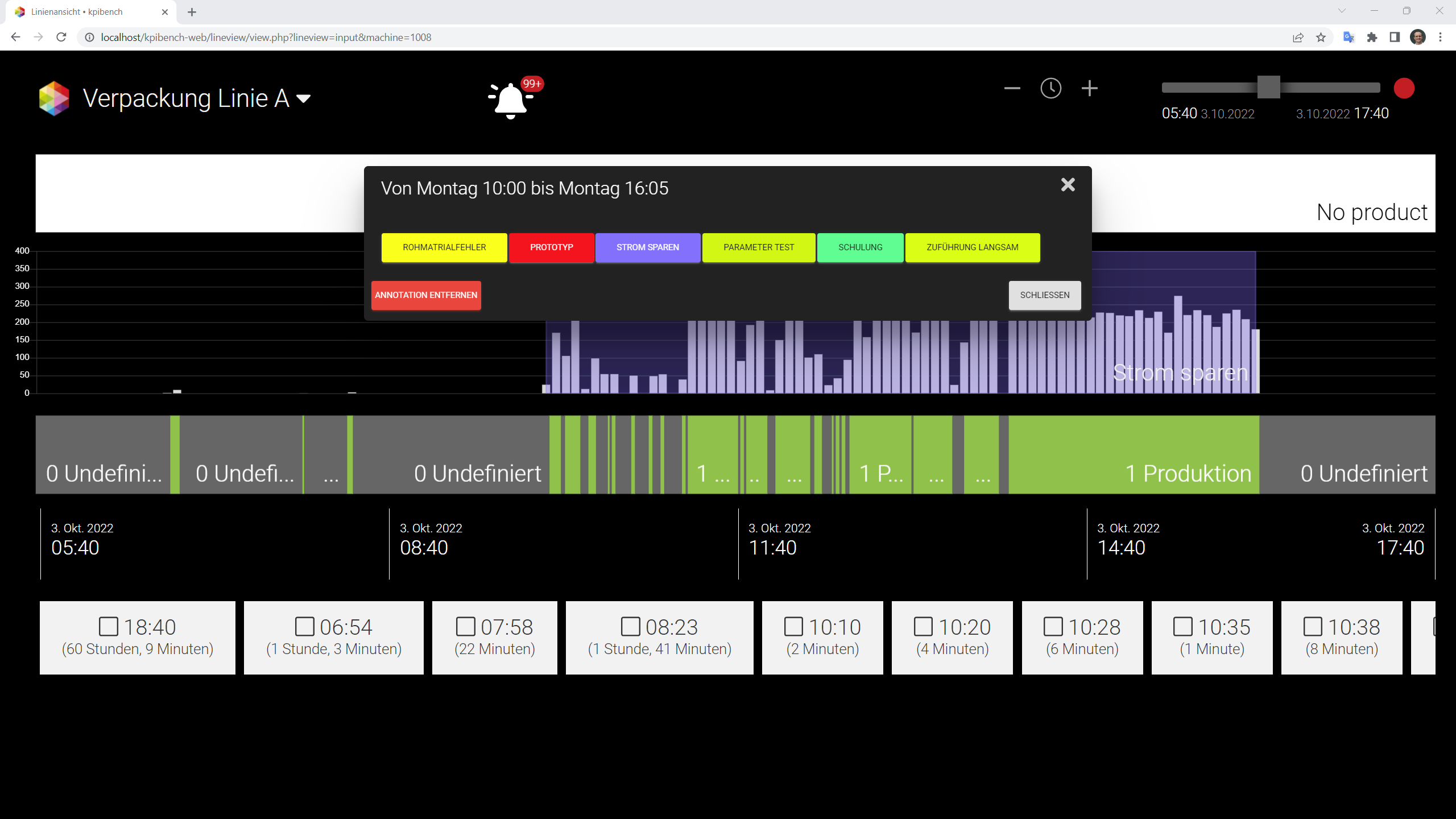The height and width of the screenshot is (819, 1456).
Task: Click Annotation entfernen button
Action: tap(426, 295)
